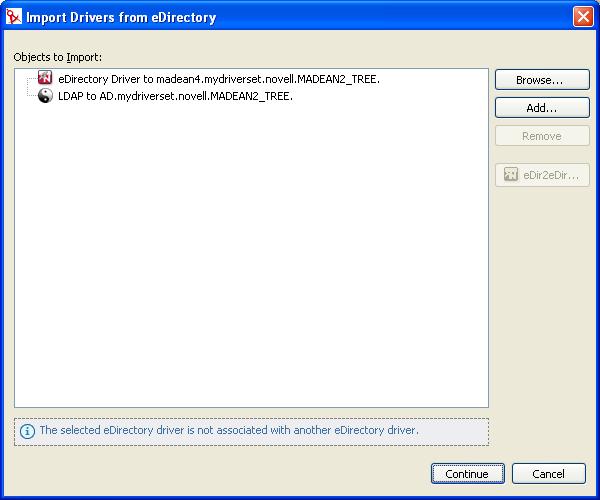Click the blue information icon
This screenshot has width=600, height=500.
click(x=27, y=431)
